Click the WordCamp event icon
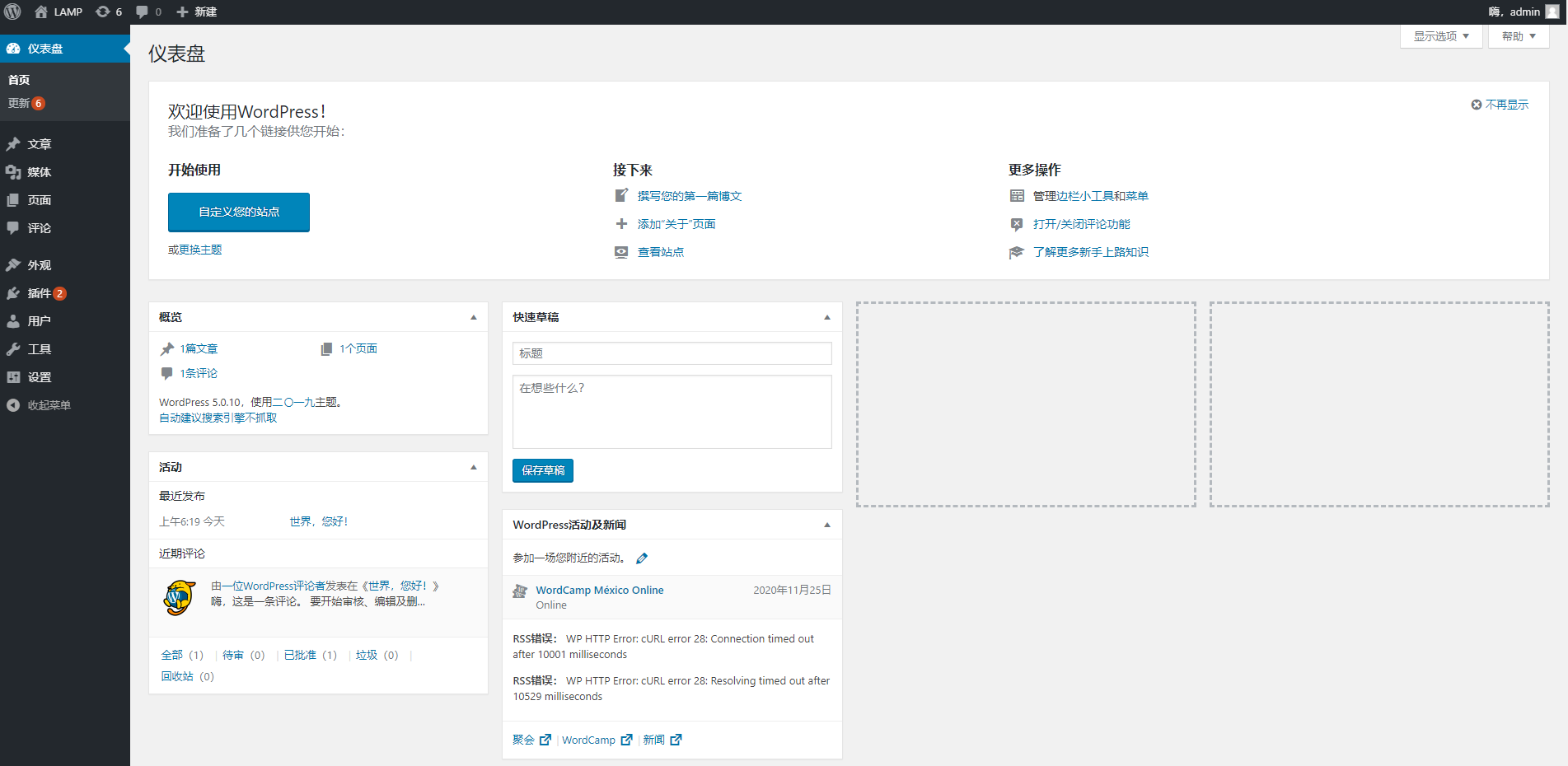This screenshot has width=1568, height=766. tap(520, 591)
